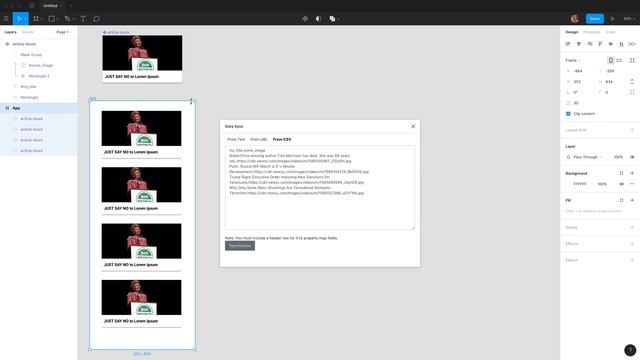The image size is (640, 360).
Task: Click the Background color swatch
Action: pos(568,184)
